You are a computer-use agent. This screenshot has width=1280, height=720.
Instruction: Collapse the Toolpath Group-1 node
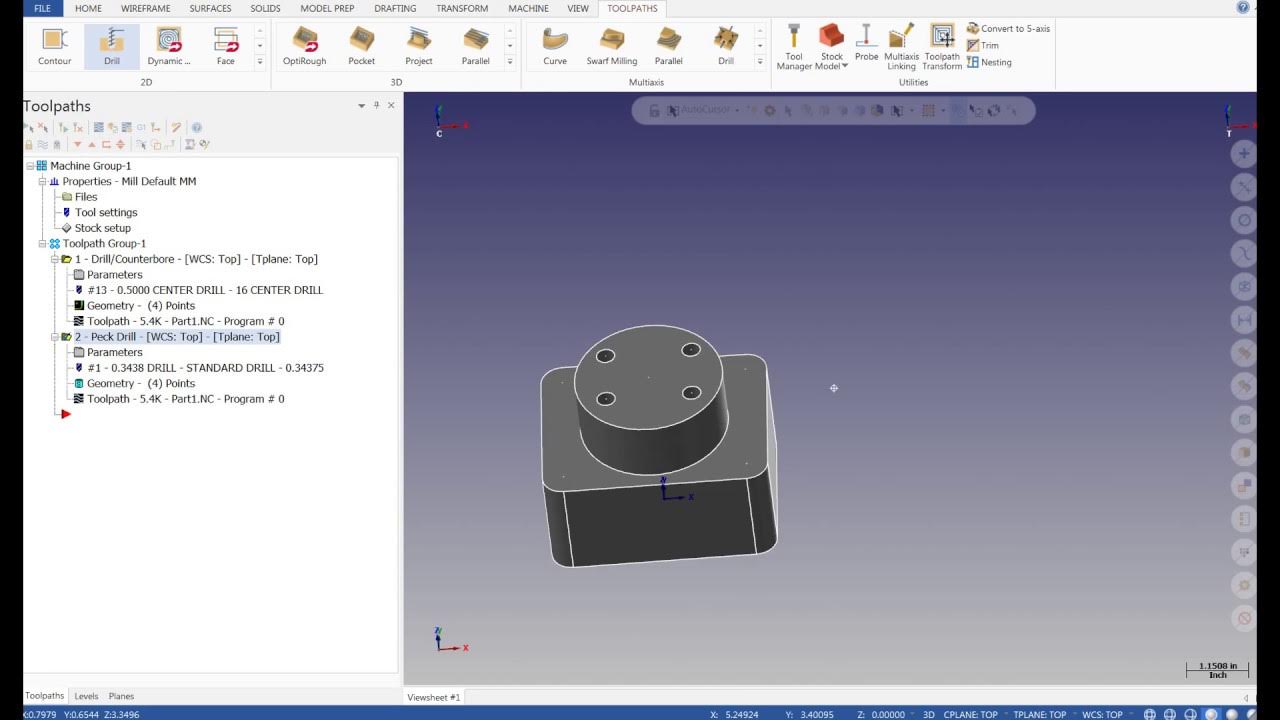pyautogui.click(x=42, y=243)
